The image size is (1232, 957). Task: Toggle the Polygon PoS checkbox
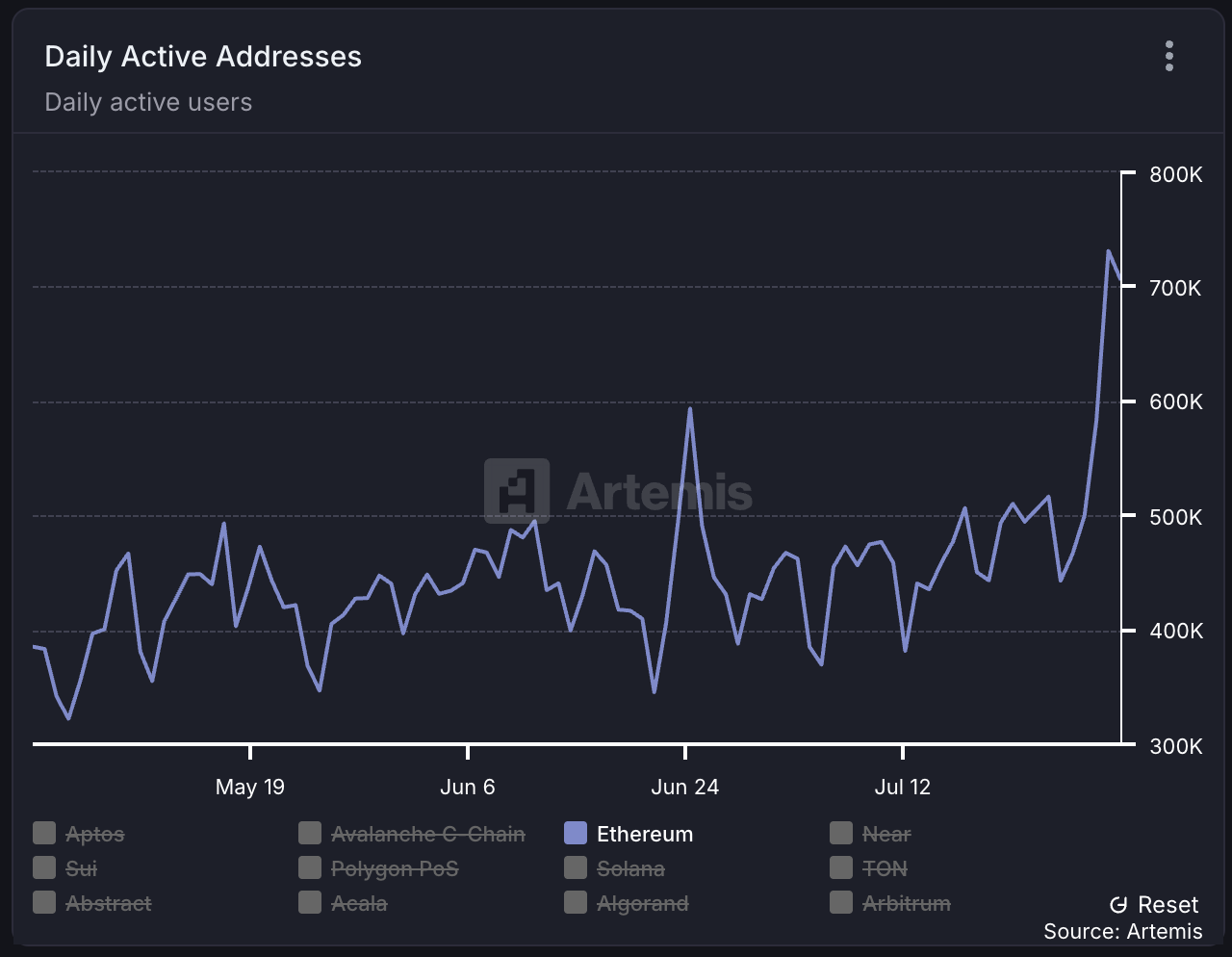click(x=310, y=867)
